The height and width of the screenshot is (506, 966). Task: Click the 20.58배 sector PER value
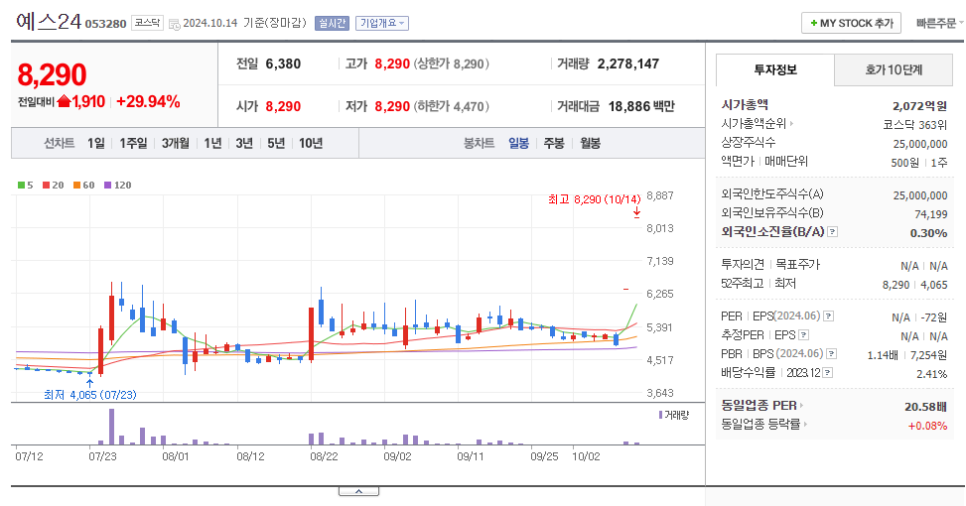(925, 407)
